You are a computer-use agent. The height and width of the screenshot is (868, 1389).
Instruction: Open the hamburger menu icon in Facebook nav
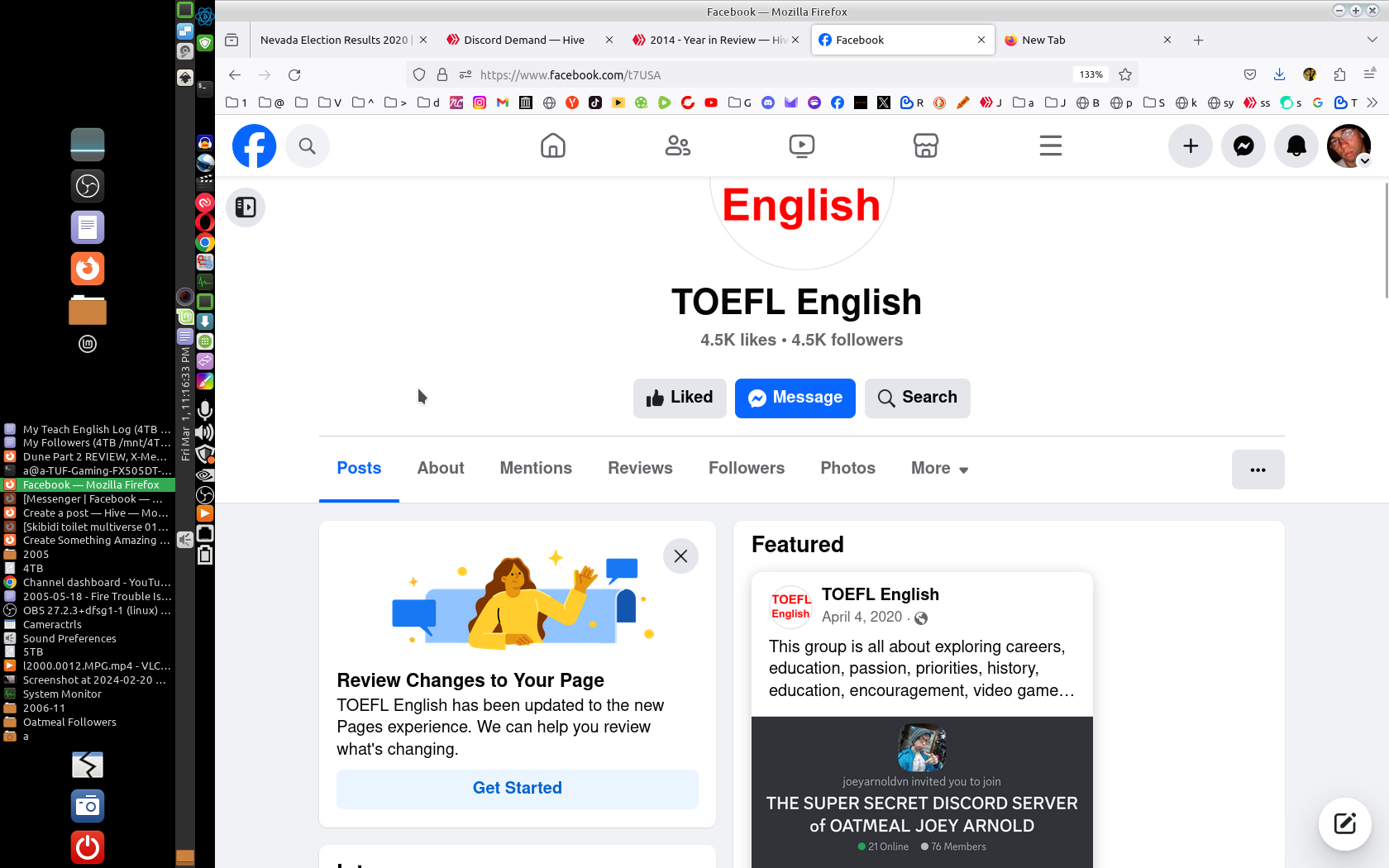coord(1051,146)
